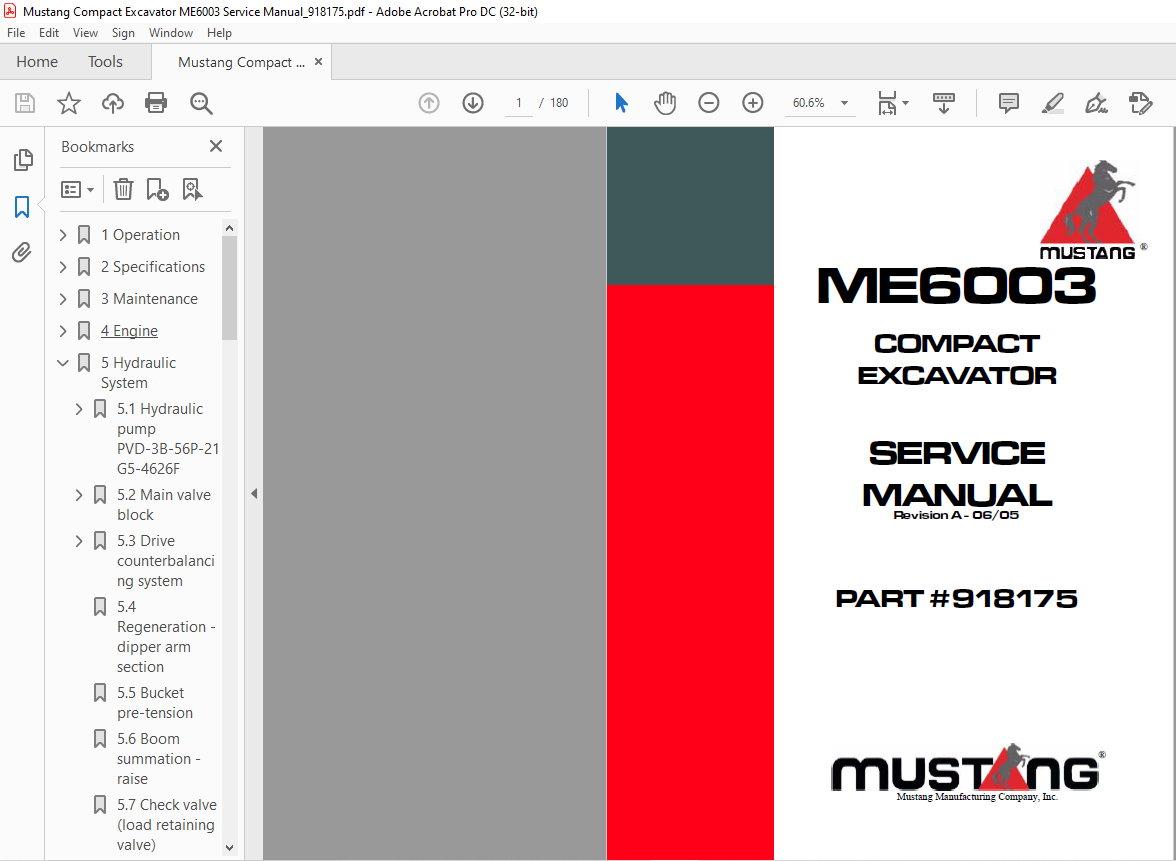1176x861 pixels.
Task: Add a sticky note comment
Action: (1009, 103)
